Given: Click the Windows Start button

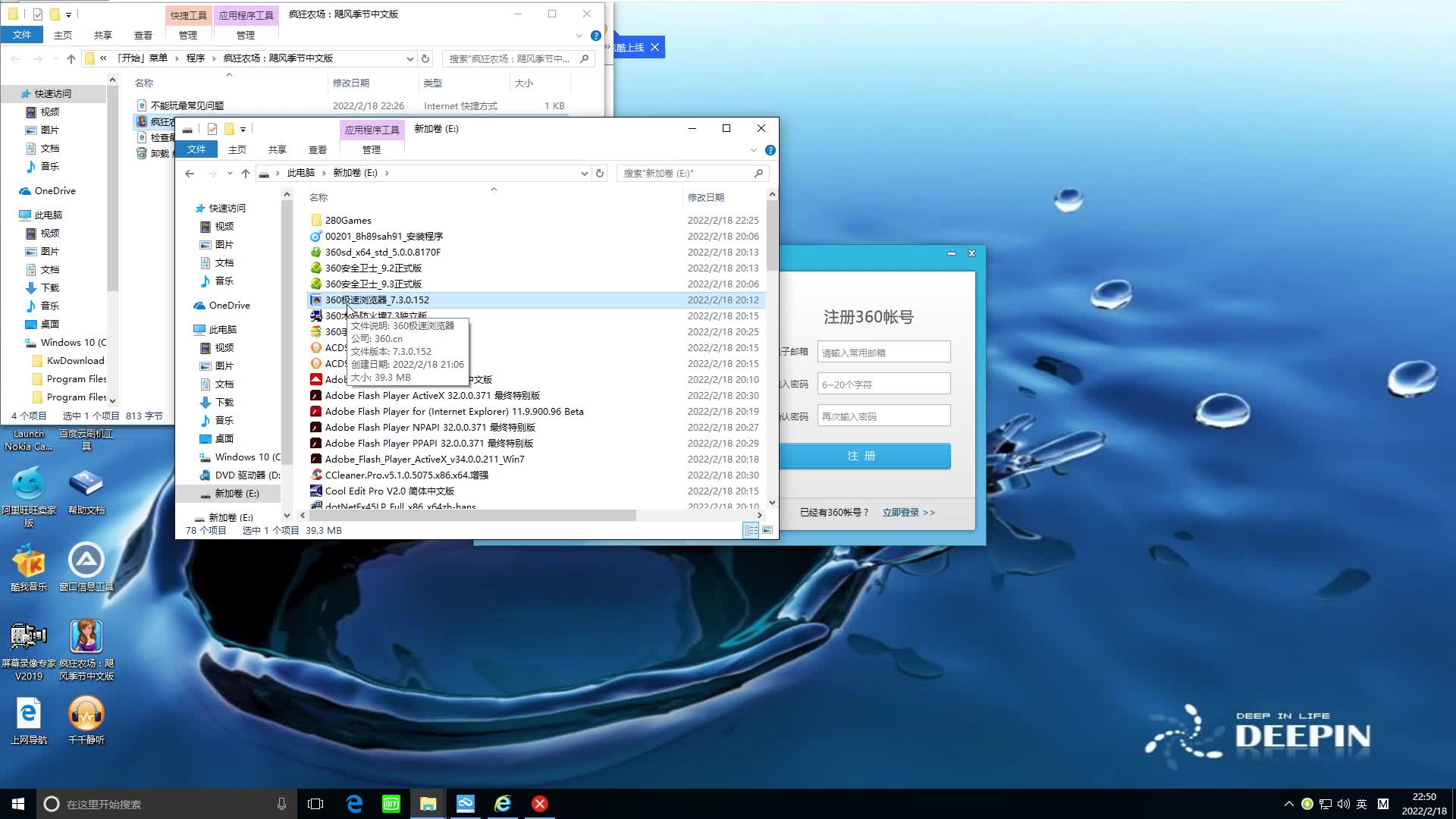Looking at the screenshot, I should click(x=18, y=804).
